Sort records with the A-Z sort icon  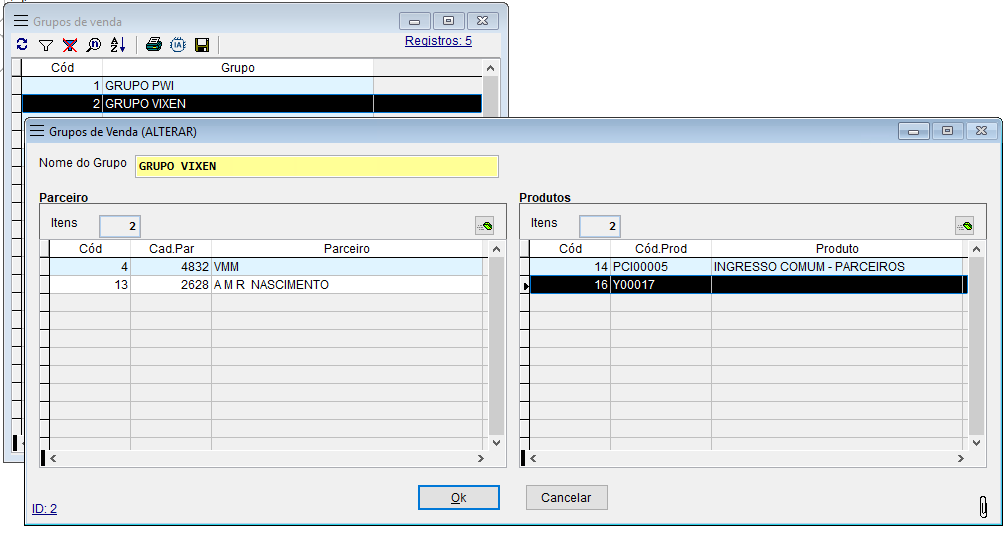click(118, 45)
